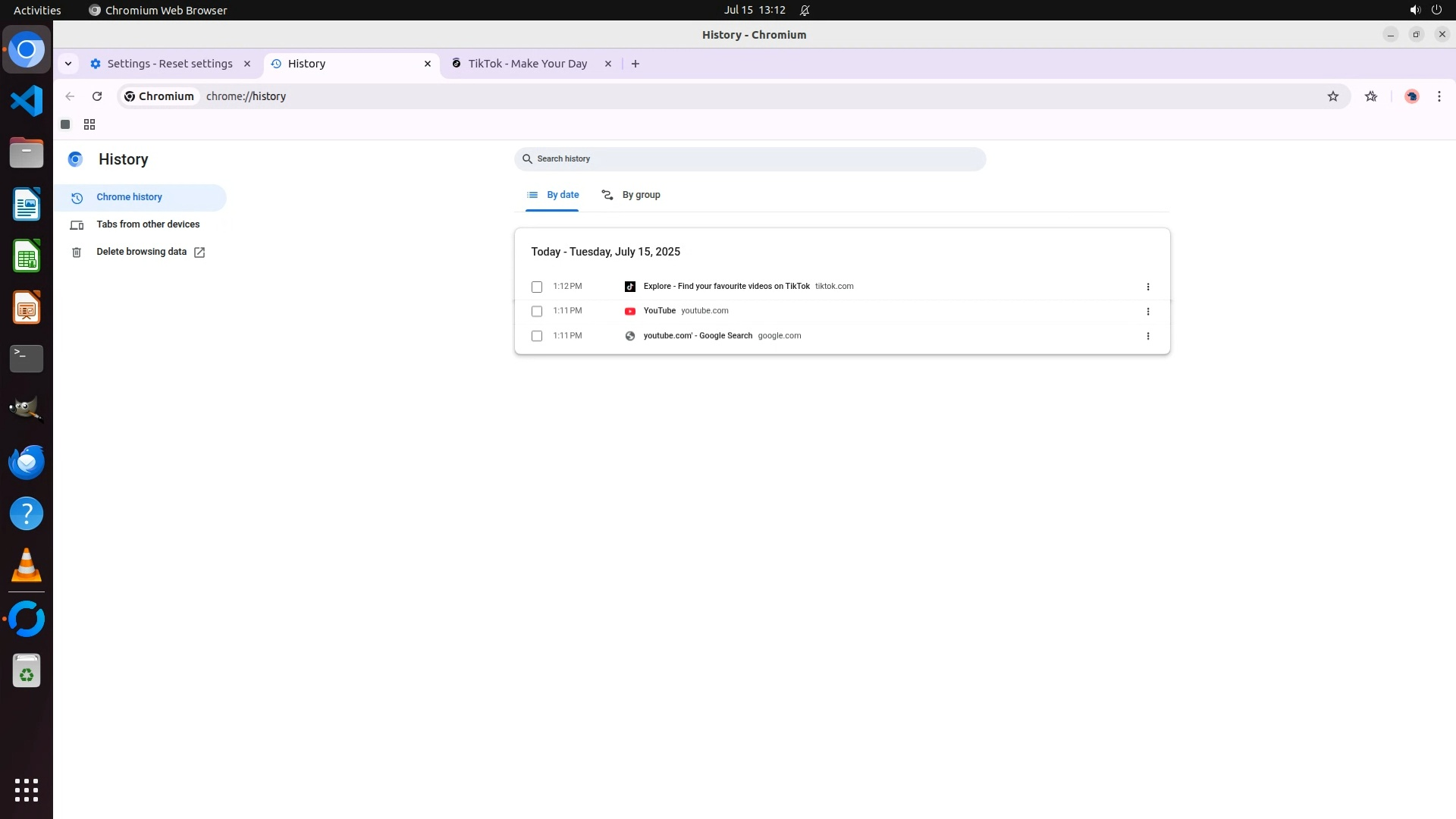Click the Delete browsing data trash icon
This screenshot has width=1456, height=819.
pyautogui.click(x=77, y=253)
